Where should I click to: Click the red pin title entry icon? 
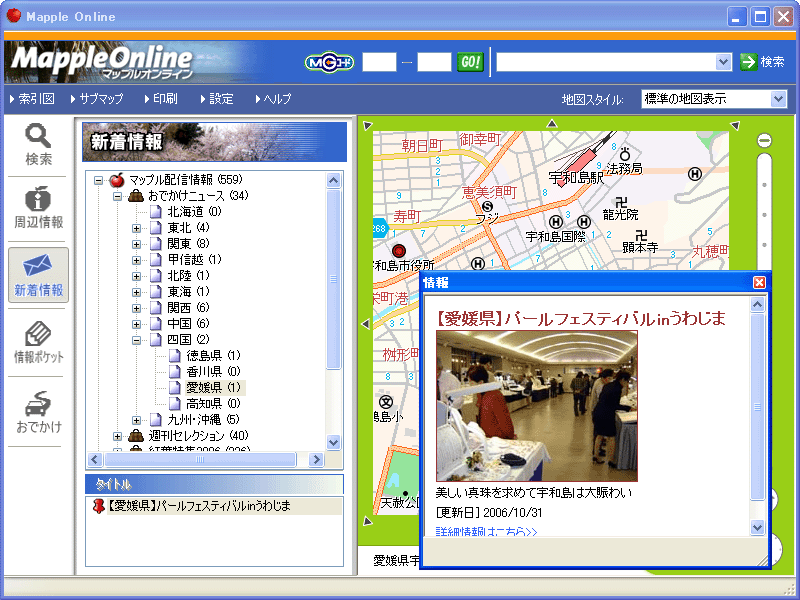pyautogui.click(x=98, y=506)
